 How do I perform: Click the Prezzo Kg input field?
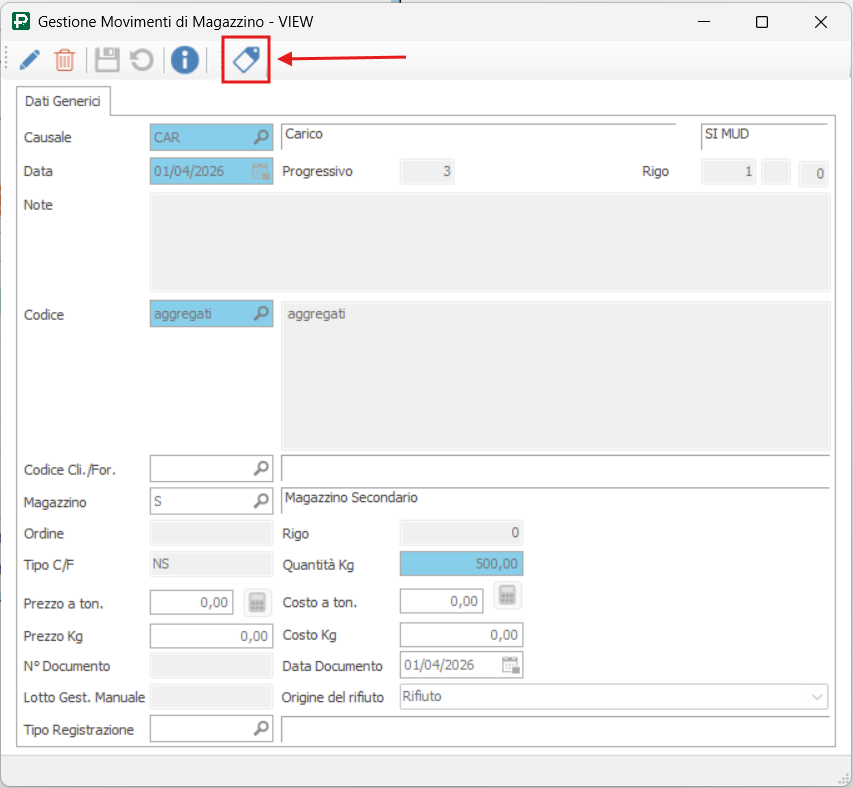(210, 635)
